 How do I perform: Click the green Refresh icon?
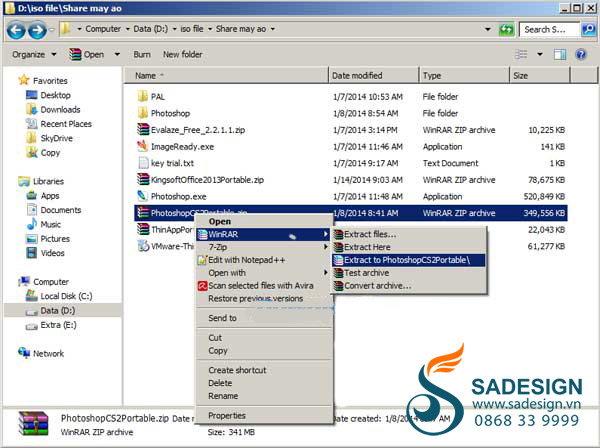(x=506, y=29)
